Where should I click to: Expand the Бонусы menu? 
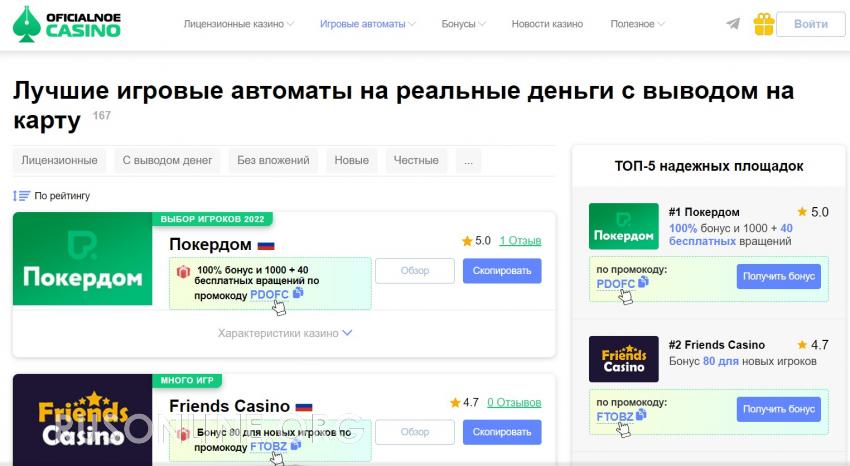tap(463, 24)
